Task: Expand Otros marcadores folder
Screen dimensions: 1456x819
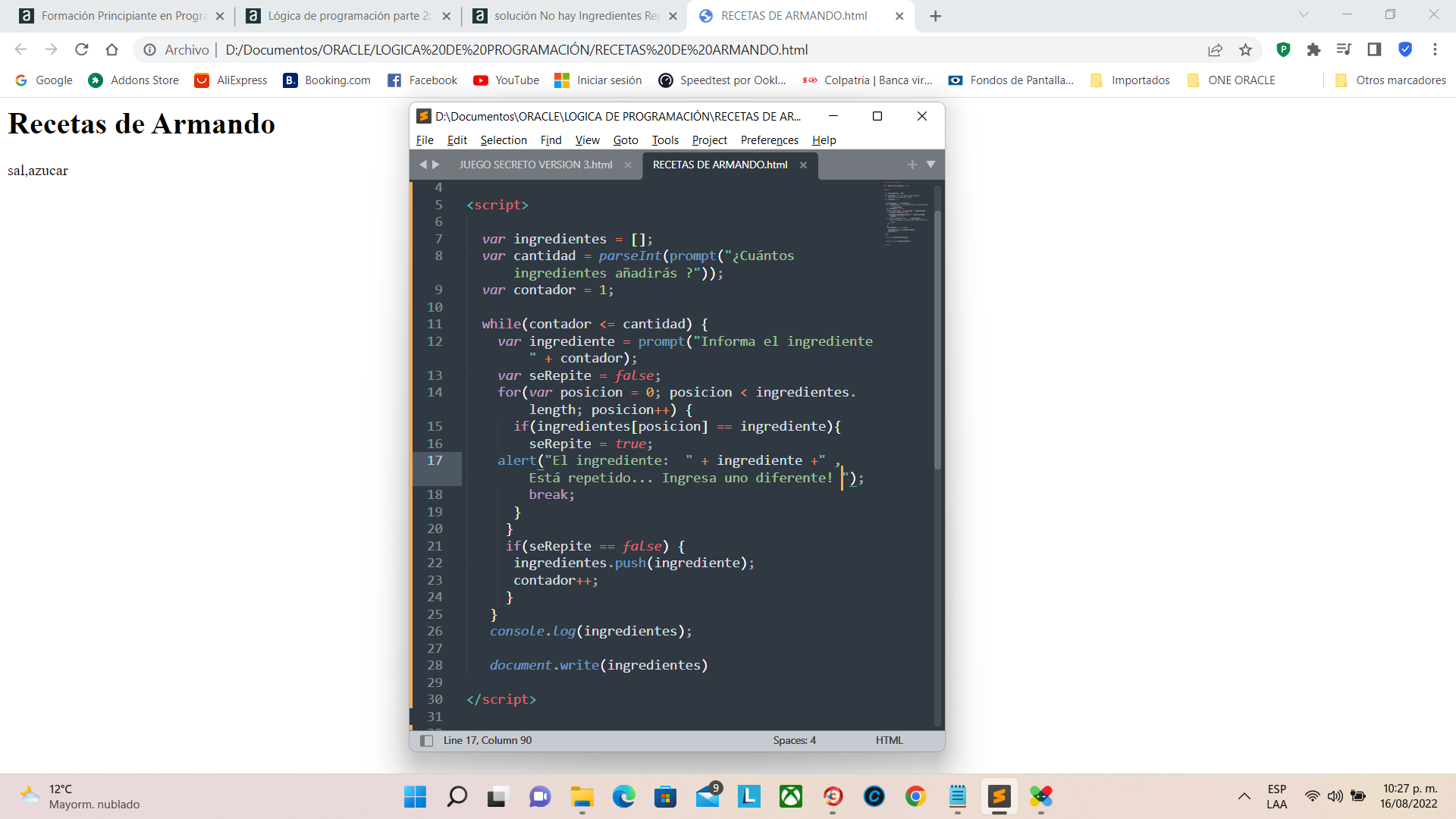Action: tap(1391, 80)
